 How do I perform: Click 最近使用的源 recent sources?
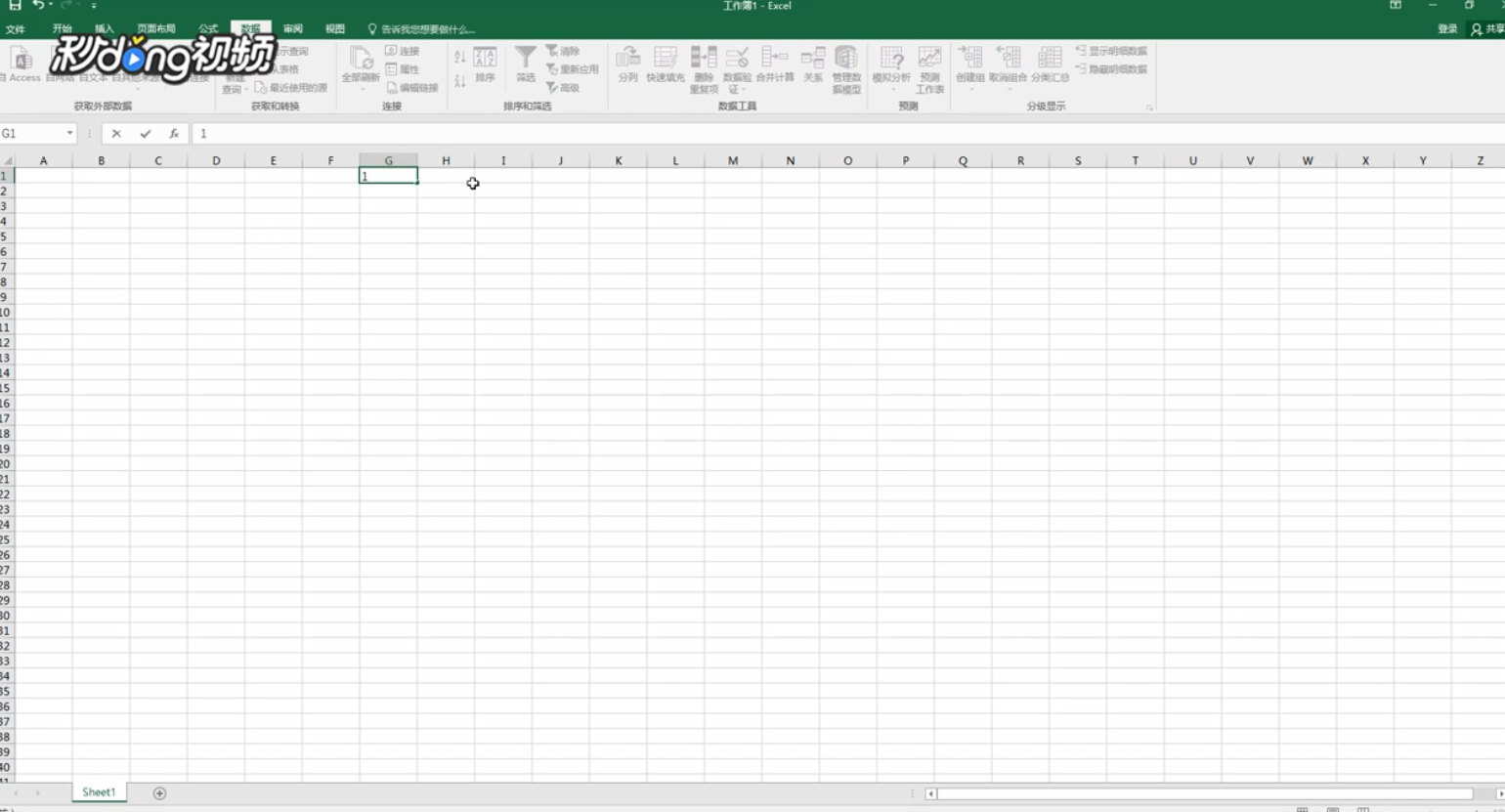point(290,88)
